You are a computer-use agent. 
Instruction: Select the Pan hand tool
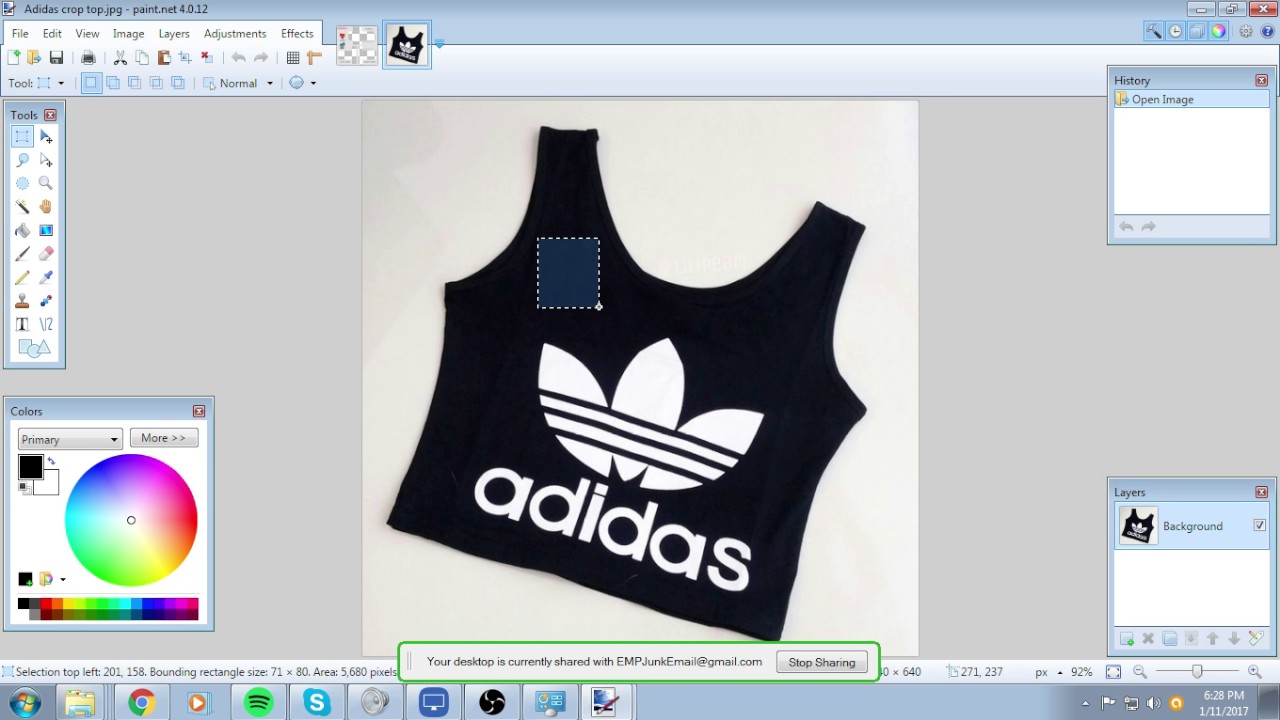coord(46,207)
